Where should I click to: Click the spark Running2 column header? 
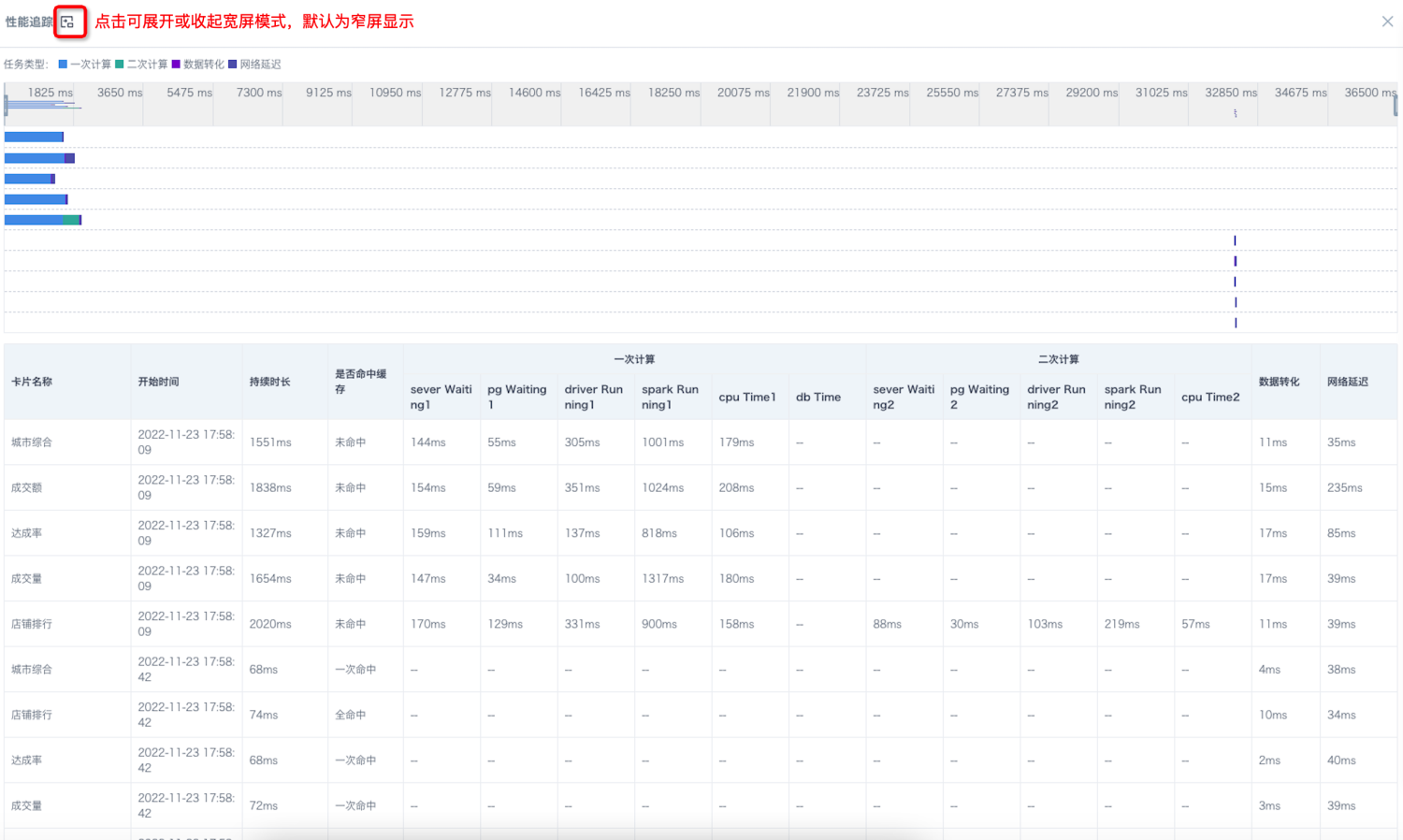click(x=1133, y=397)
